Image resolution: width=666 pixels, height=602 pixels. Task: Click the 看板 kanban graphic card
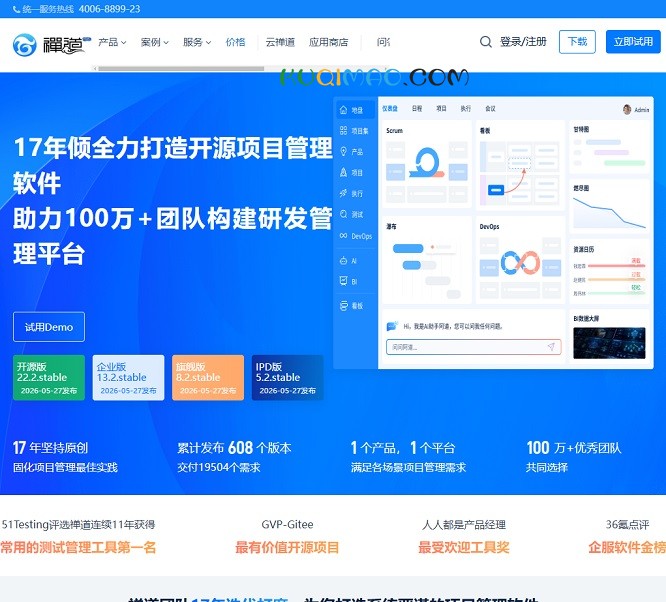(x=520, y=165)
